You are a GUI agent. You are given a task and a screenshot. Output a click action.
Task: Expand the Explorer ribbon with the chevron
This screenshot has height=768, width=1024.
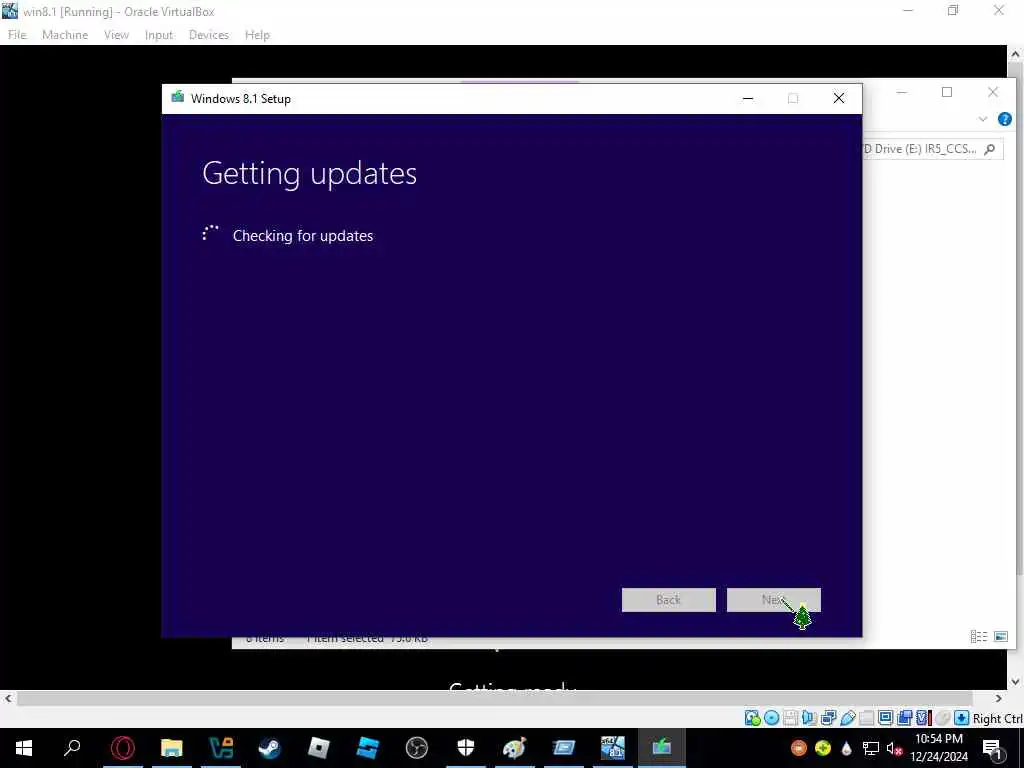(x=982, y=119)
